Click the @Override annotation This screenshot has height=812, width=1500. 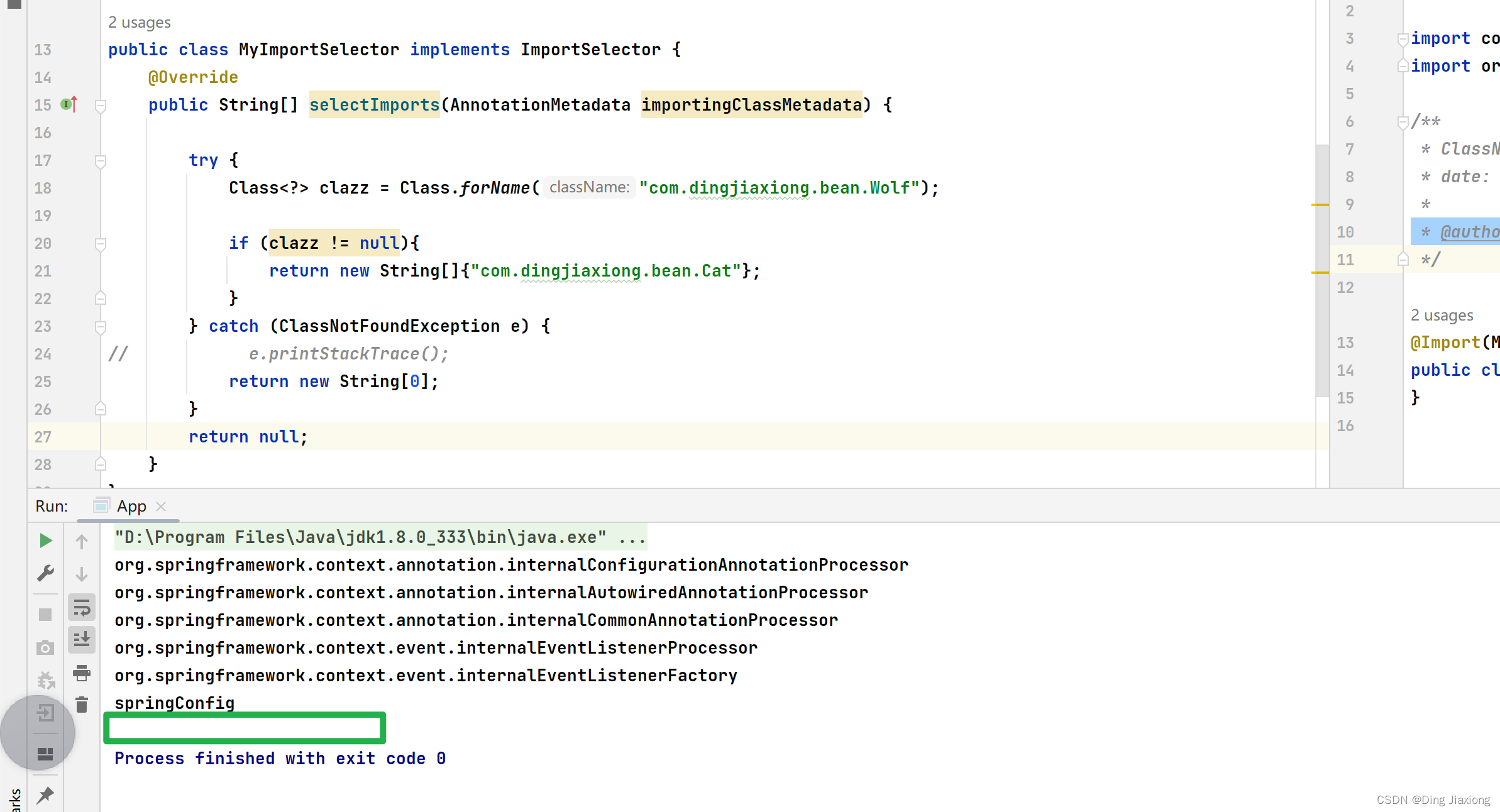pyautogui.click(x=193, y=77)
